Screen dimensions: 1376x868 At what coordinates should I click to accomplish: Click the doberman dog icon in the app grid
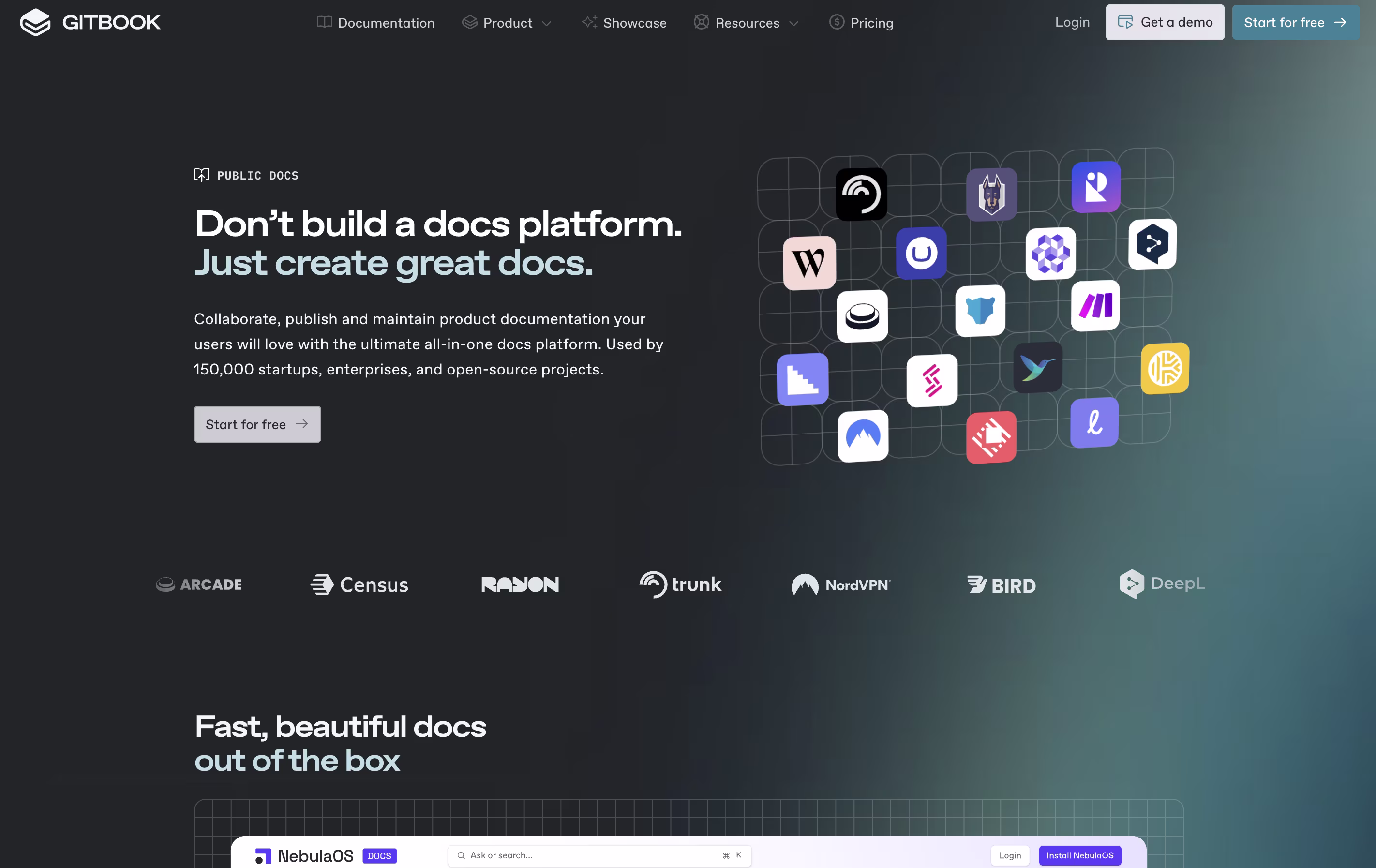[x=991, y=195]
